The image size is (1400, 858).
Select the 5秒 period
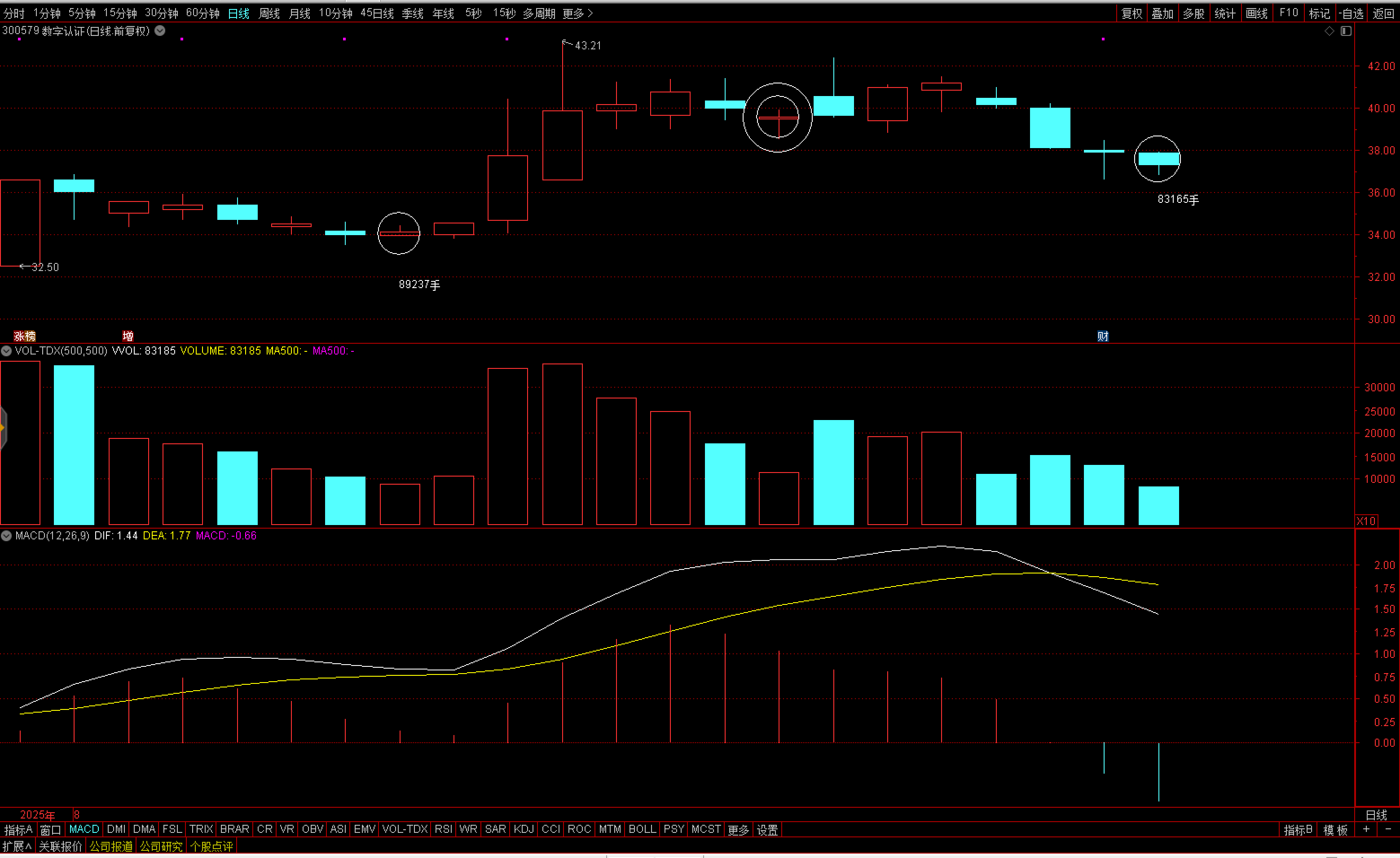coord(473,13)
